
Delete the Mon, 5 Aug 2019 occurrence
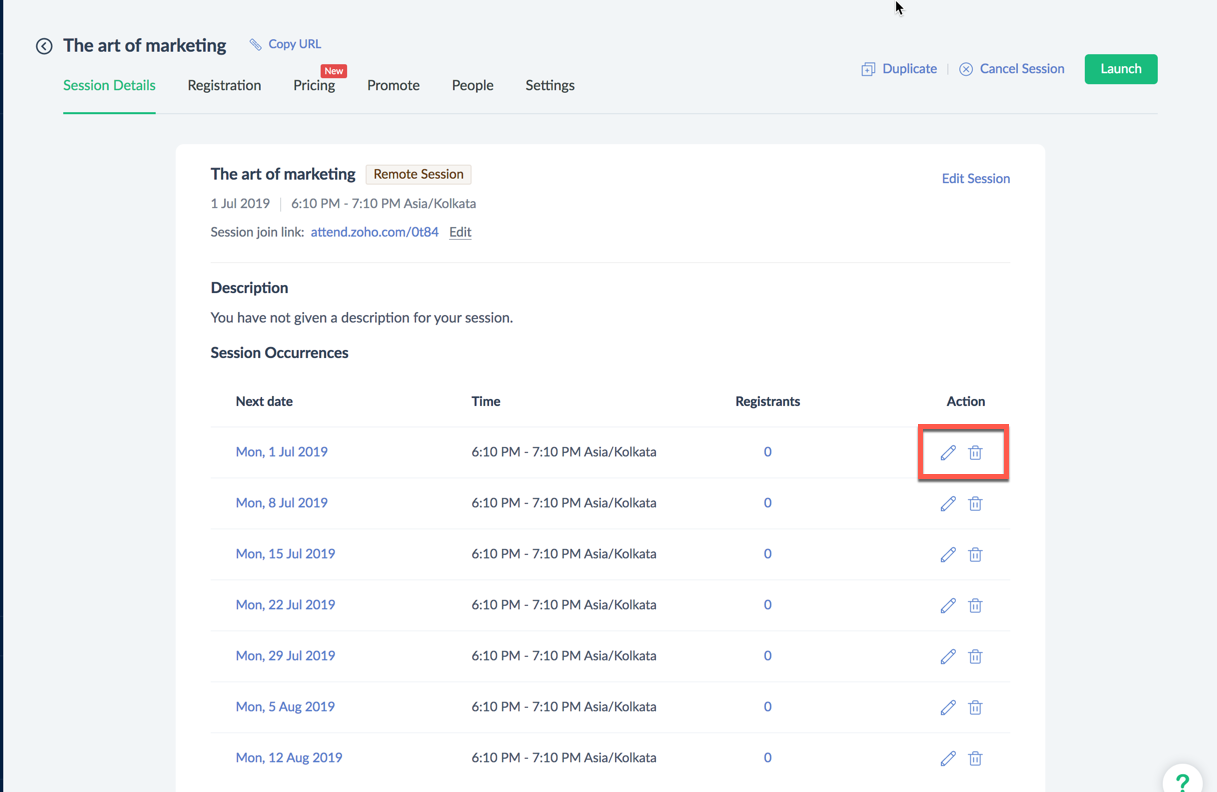tap(975, 707)
